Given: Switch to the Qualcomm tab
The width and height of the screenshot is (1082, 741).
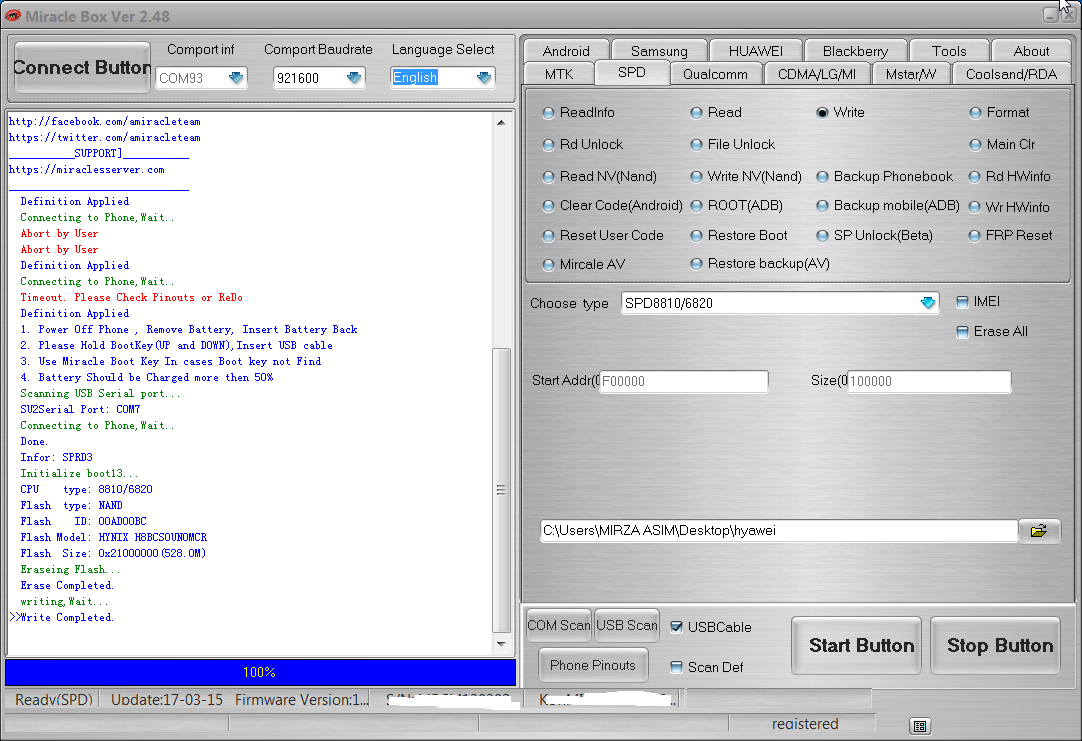Looking at the screenshot, I should click(x=715, y=74).
